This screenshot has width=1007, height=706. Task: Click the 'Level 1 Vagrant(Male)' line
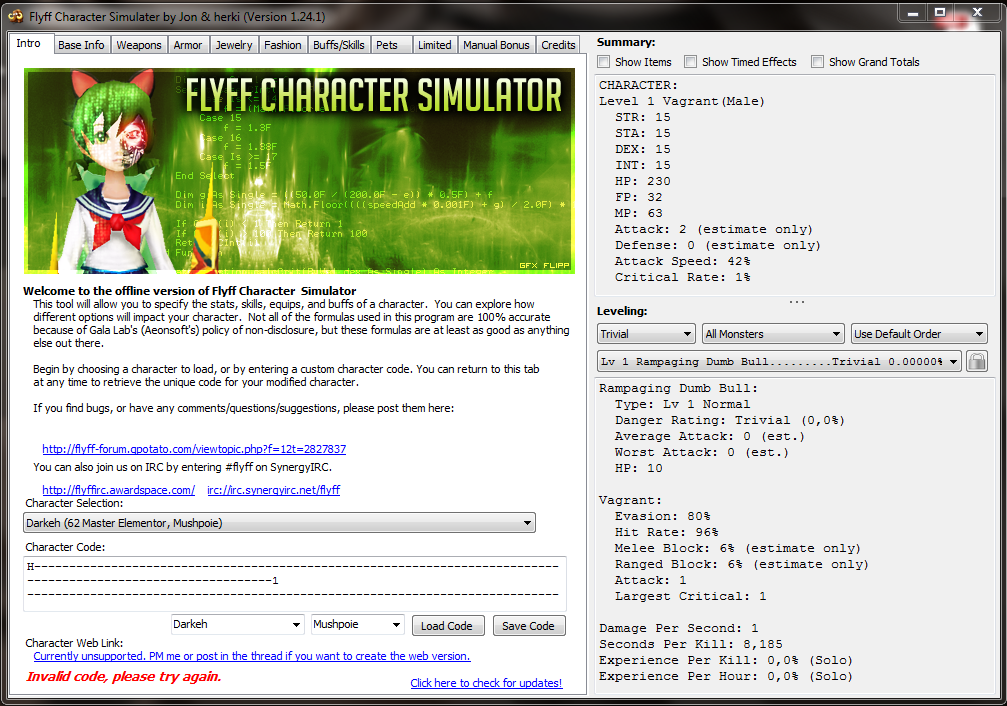[681, 101]
